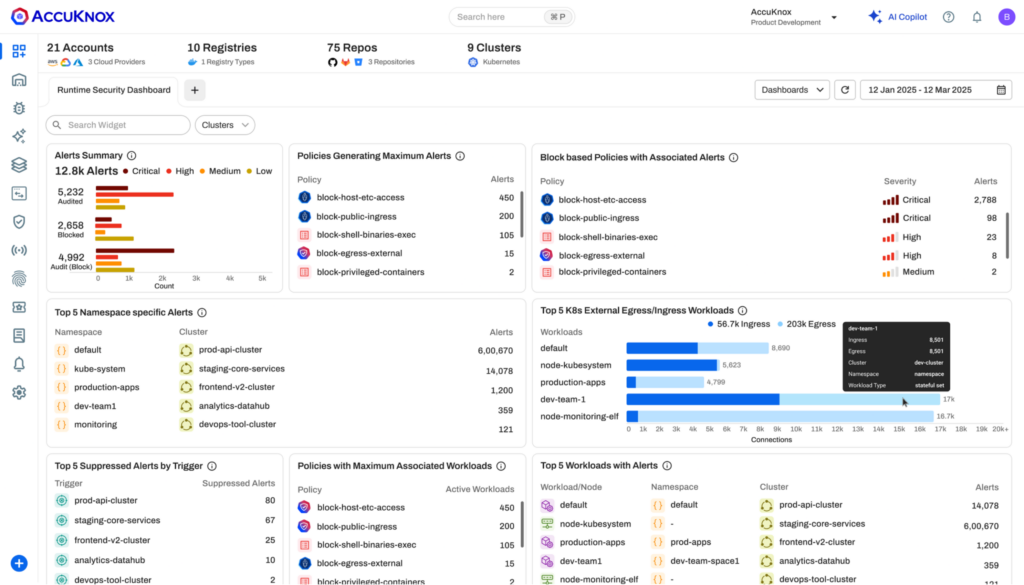The height and width of the screenshot is (585, 1024).
Task: Open the Dashboards dropdown
Action: click(x=791, y=90)
